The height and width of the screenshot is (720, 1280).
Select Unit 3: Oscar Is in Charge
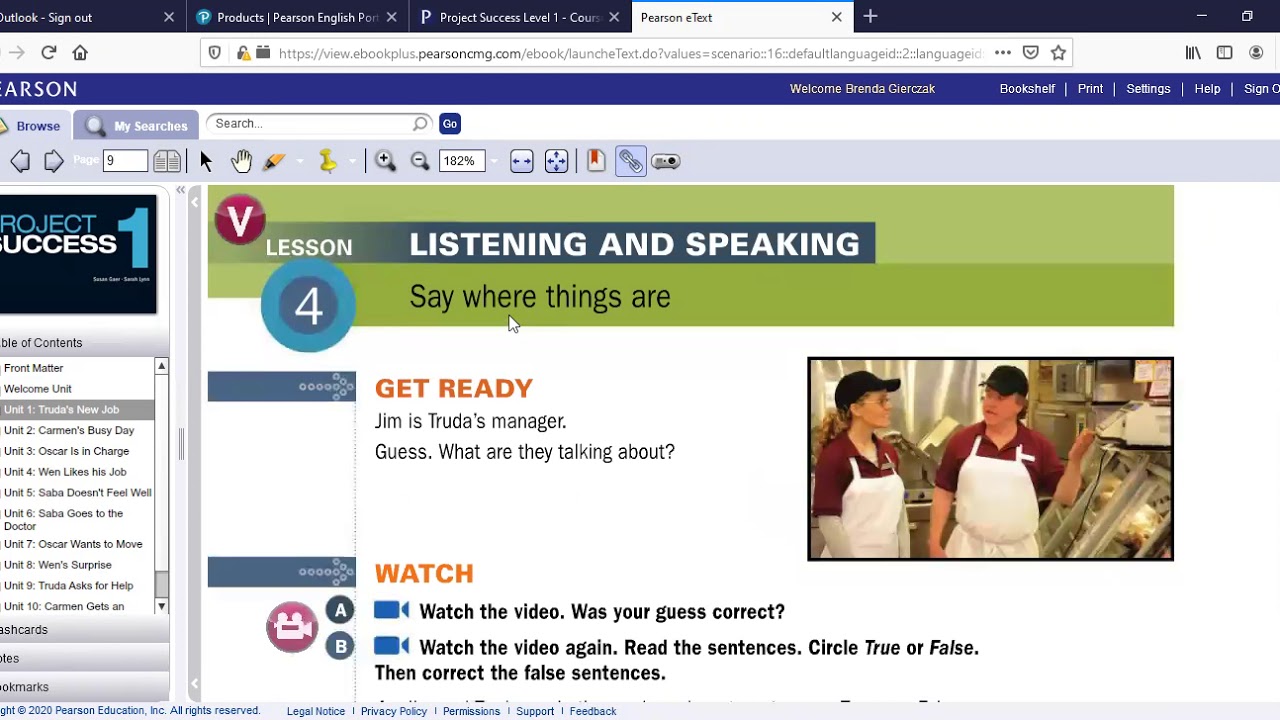click(x=66, y=451)
